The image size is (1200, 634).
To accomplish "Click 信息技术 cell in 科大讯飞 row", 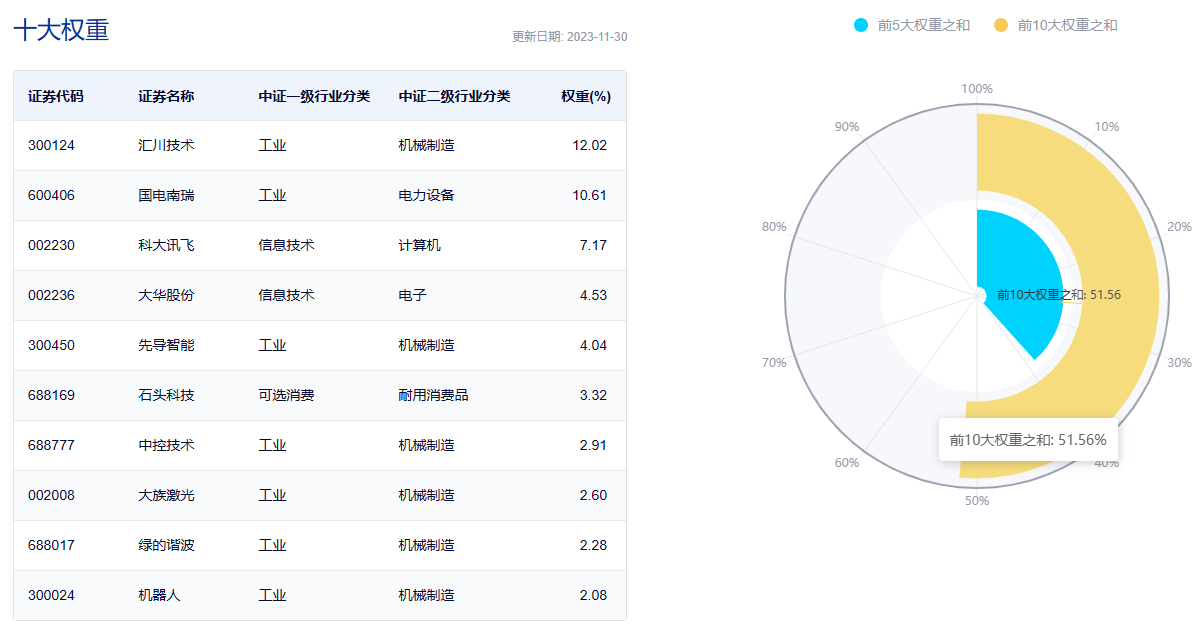I will click(x=286, y=245).
